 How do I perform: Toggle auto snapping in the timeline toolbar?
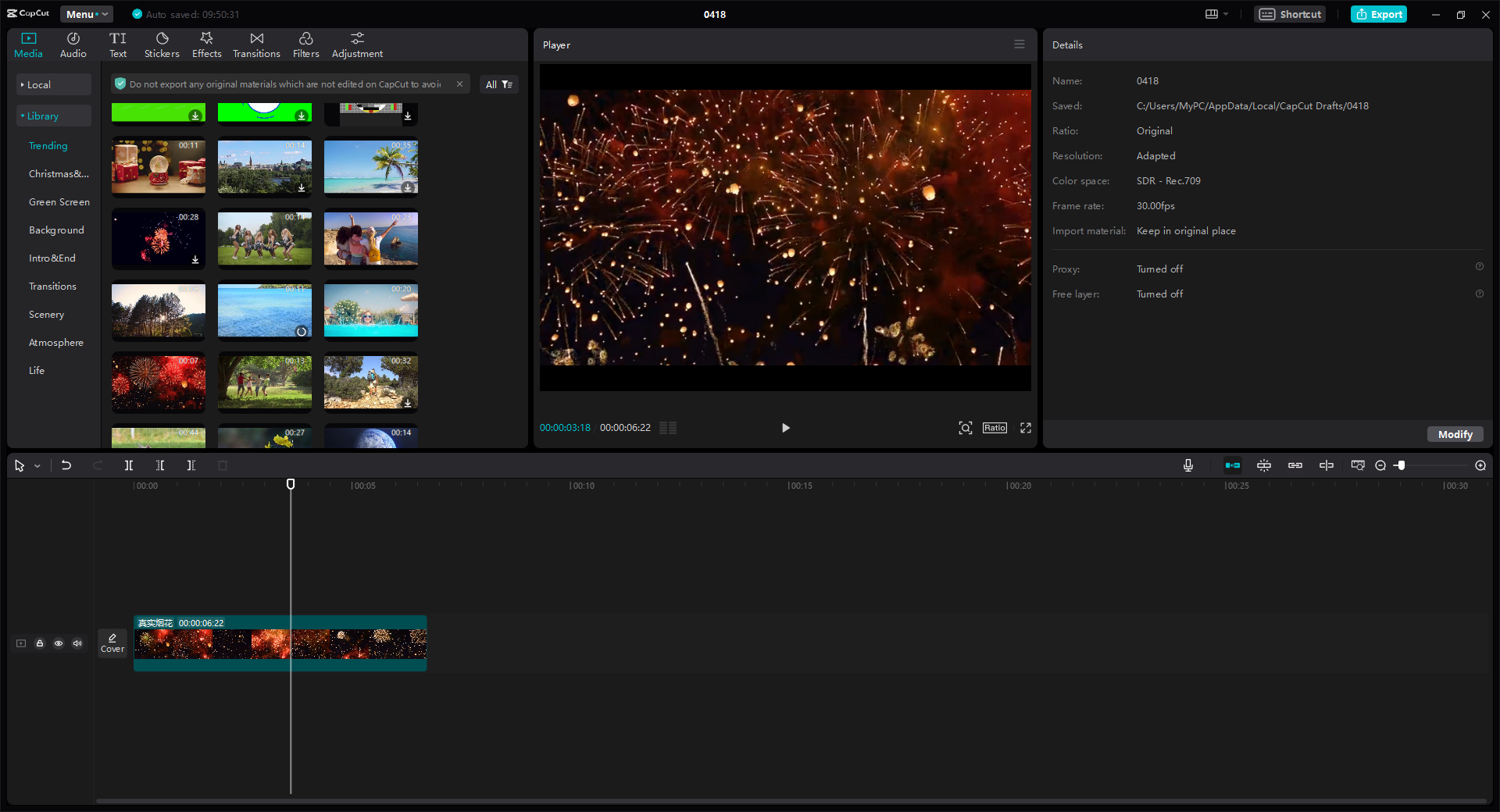[1233, 465]
